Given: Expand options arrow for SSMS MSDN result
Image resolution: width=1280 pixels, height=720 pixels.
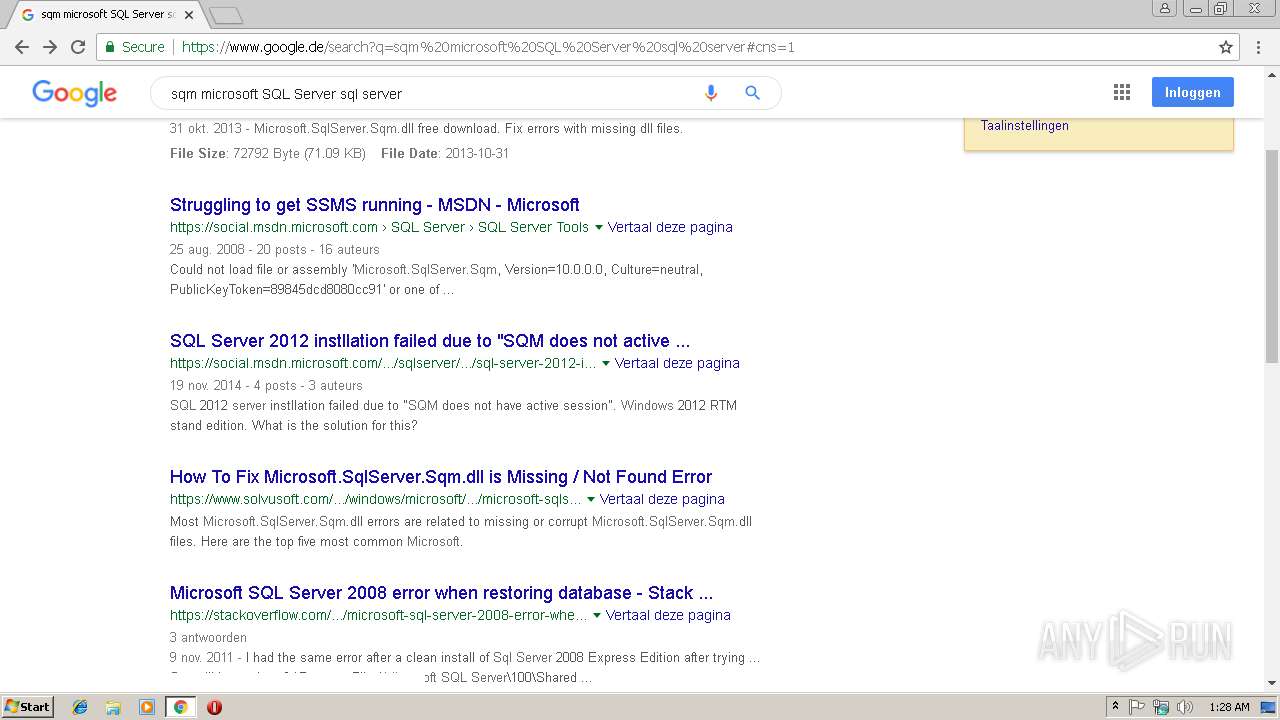Looking at the screenshot, I should tap(599, 228).
